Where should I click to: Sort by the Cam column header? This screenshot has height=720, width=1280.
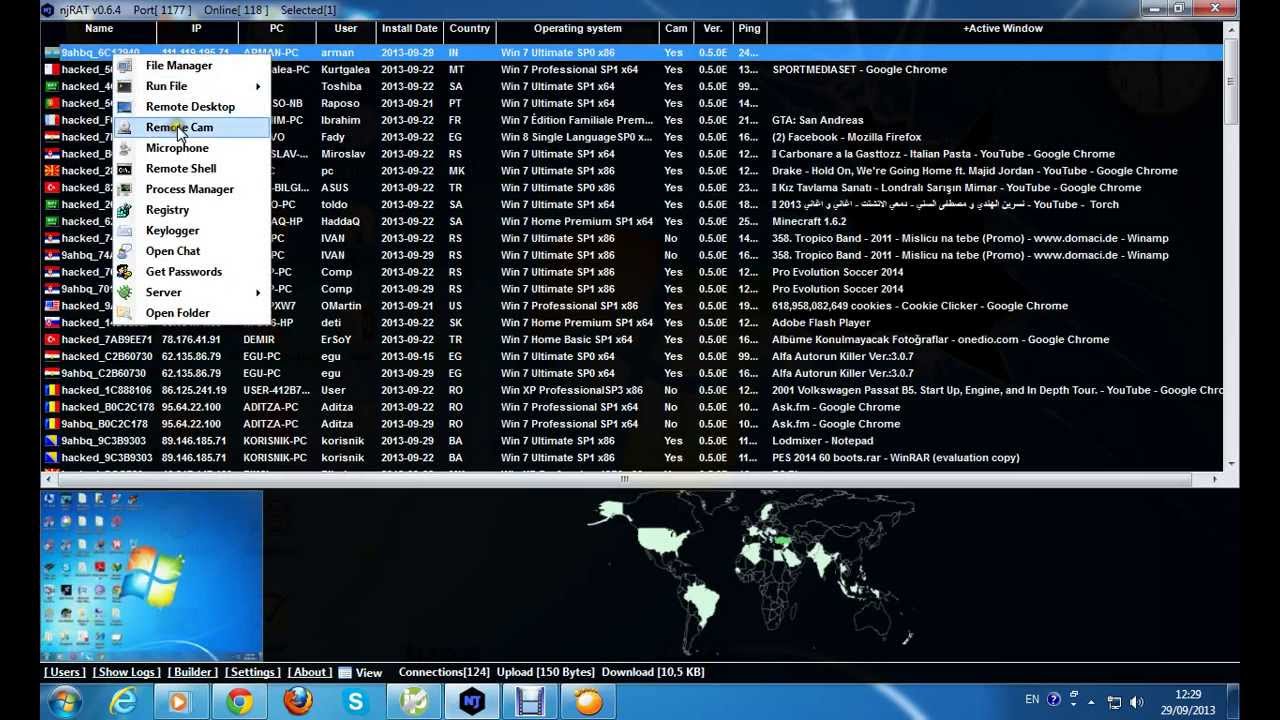(677, 29)
